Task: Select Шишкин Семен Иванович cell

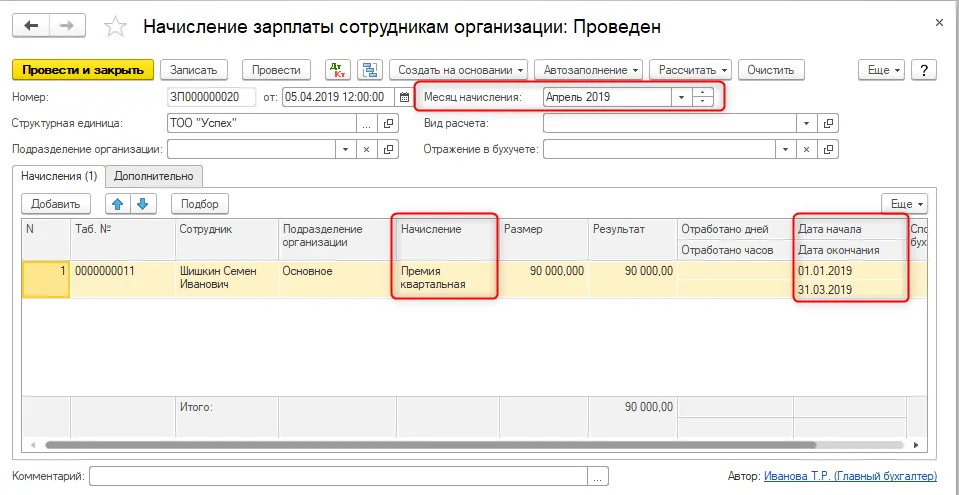Action: (227, 278)
